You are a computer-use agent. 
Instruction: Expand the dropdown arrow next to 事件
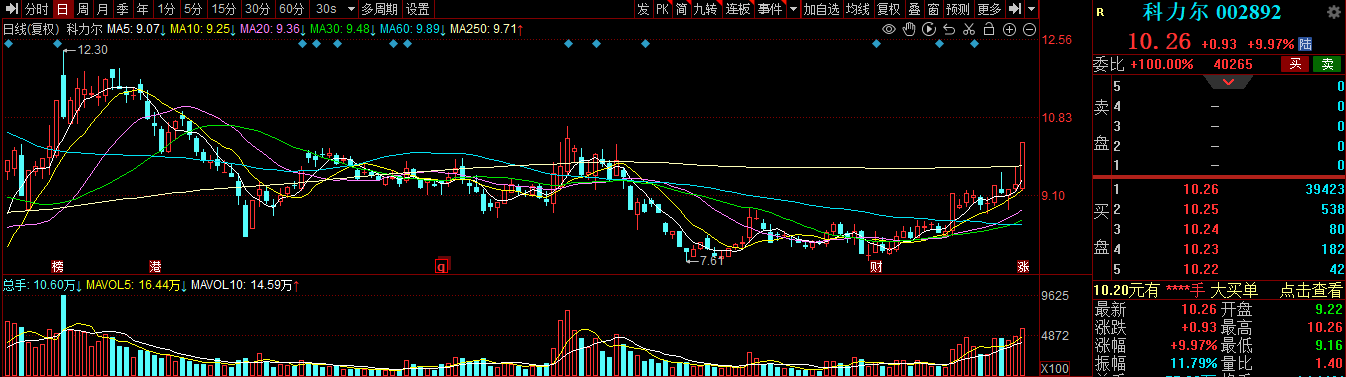click(793, 9)
